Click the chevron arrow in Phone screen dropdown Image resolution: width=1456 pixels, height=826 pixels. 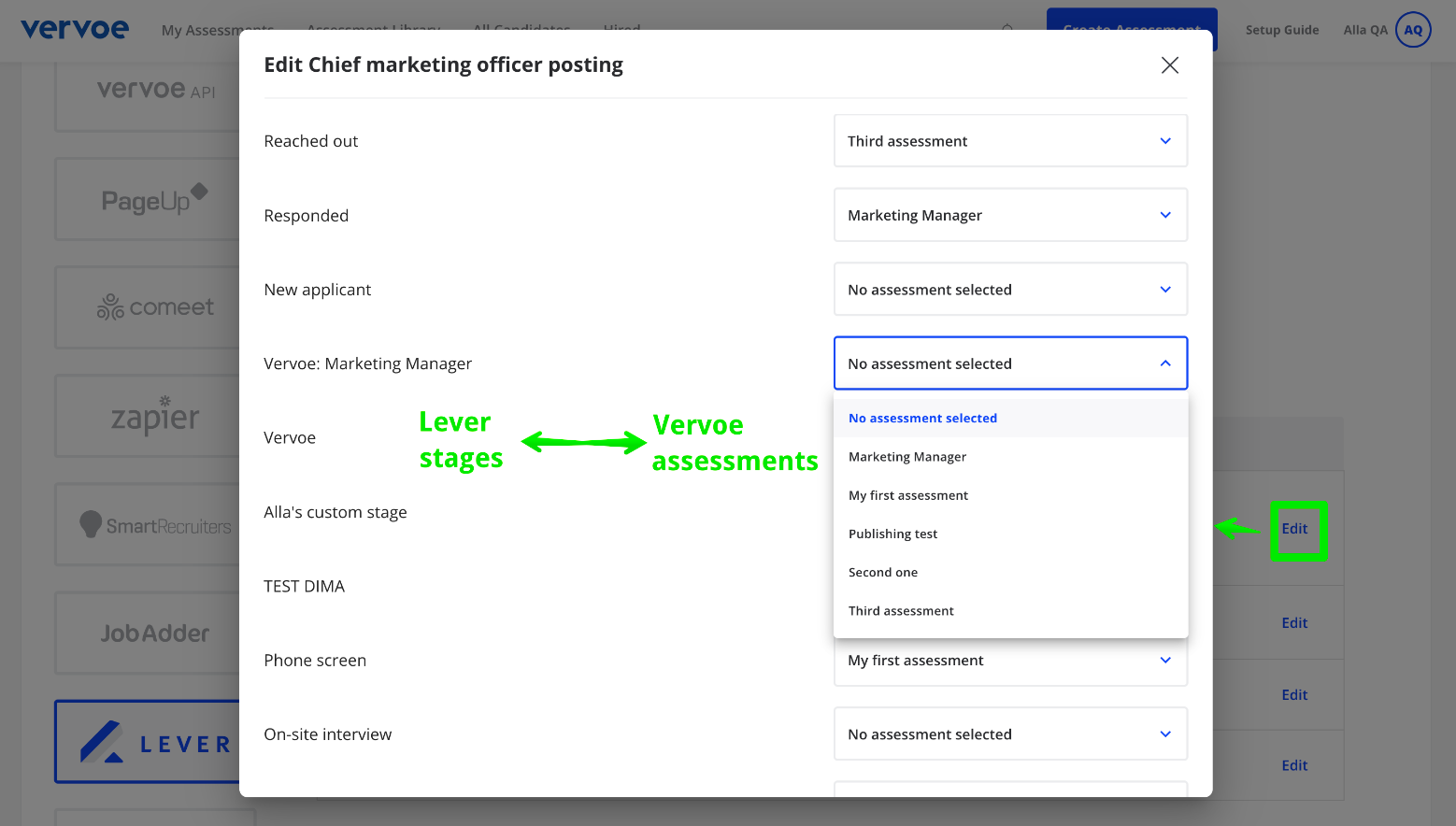coord(1165,661)
